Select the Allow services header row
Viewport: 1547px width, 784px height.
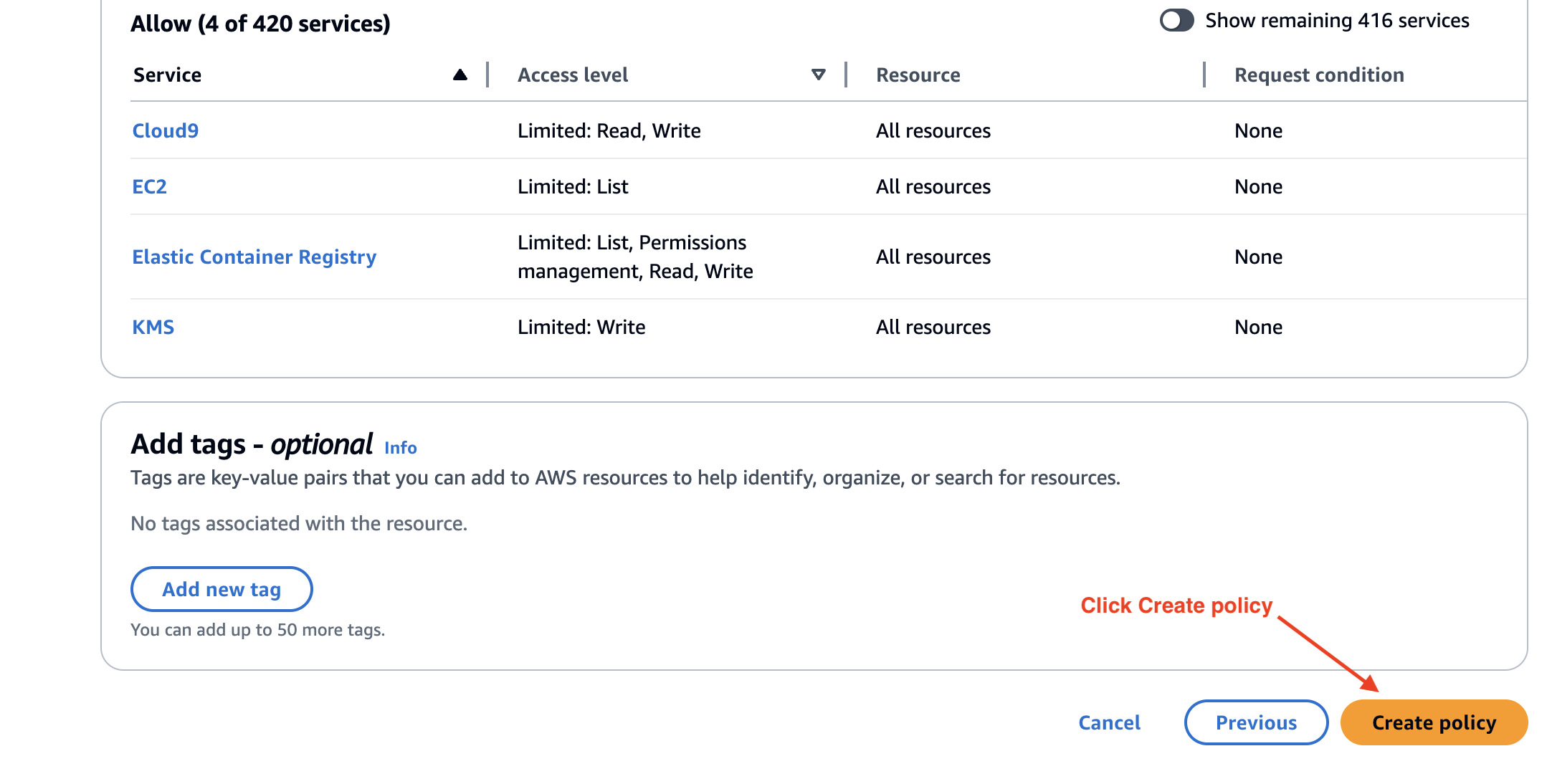(x=260, y=23)
